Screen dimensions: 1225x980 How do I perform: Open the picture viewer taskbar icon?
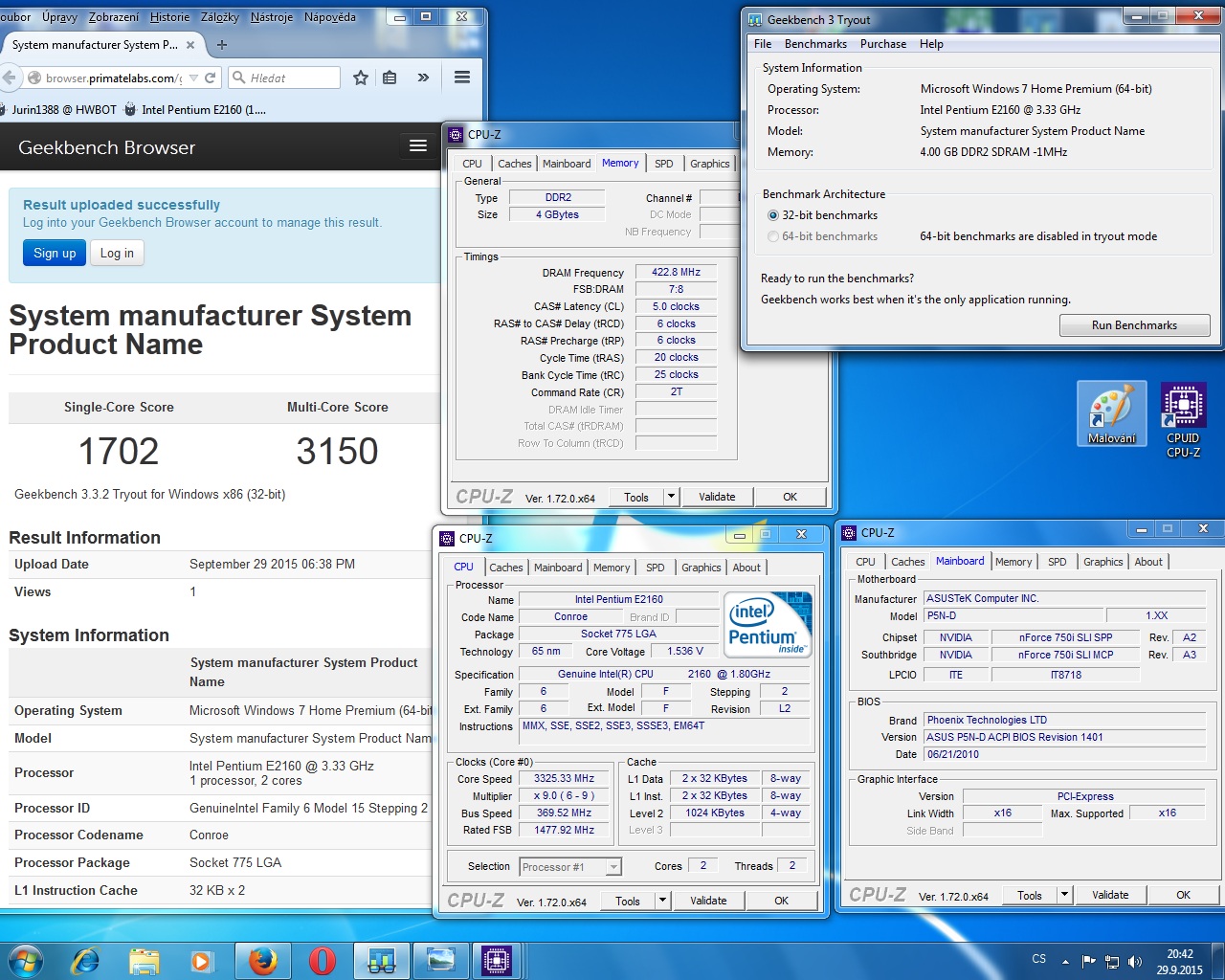[x=440, y=960]
